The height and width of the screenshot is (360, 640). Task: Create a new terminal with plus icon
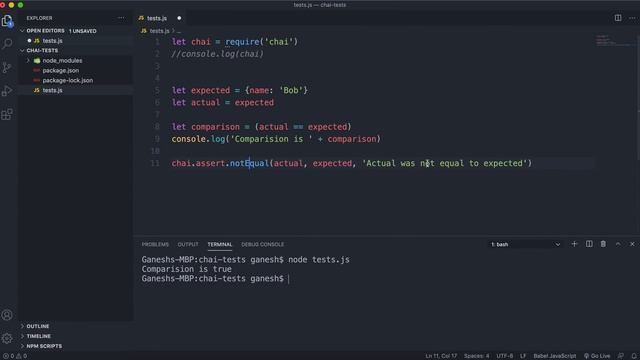[574, 244]
